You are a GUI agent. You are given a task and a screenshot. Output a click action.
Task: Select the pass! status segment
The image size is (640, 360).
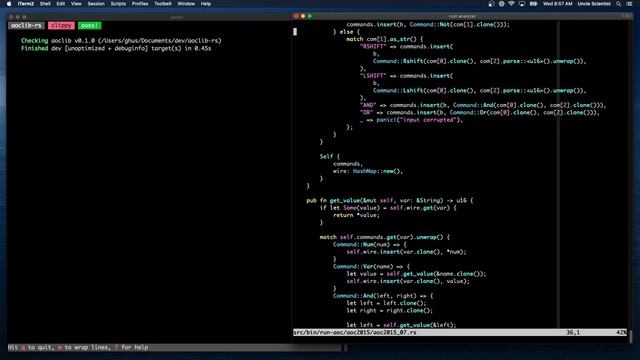[89, 25]
